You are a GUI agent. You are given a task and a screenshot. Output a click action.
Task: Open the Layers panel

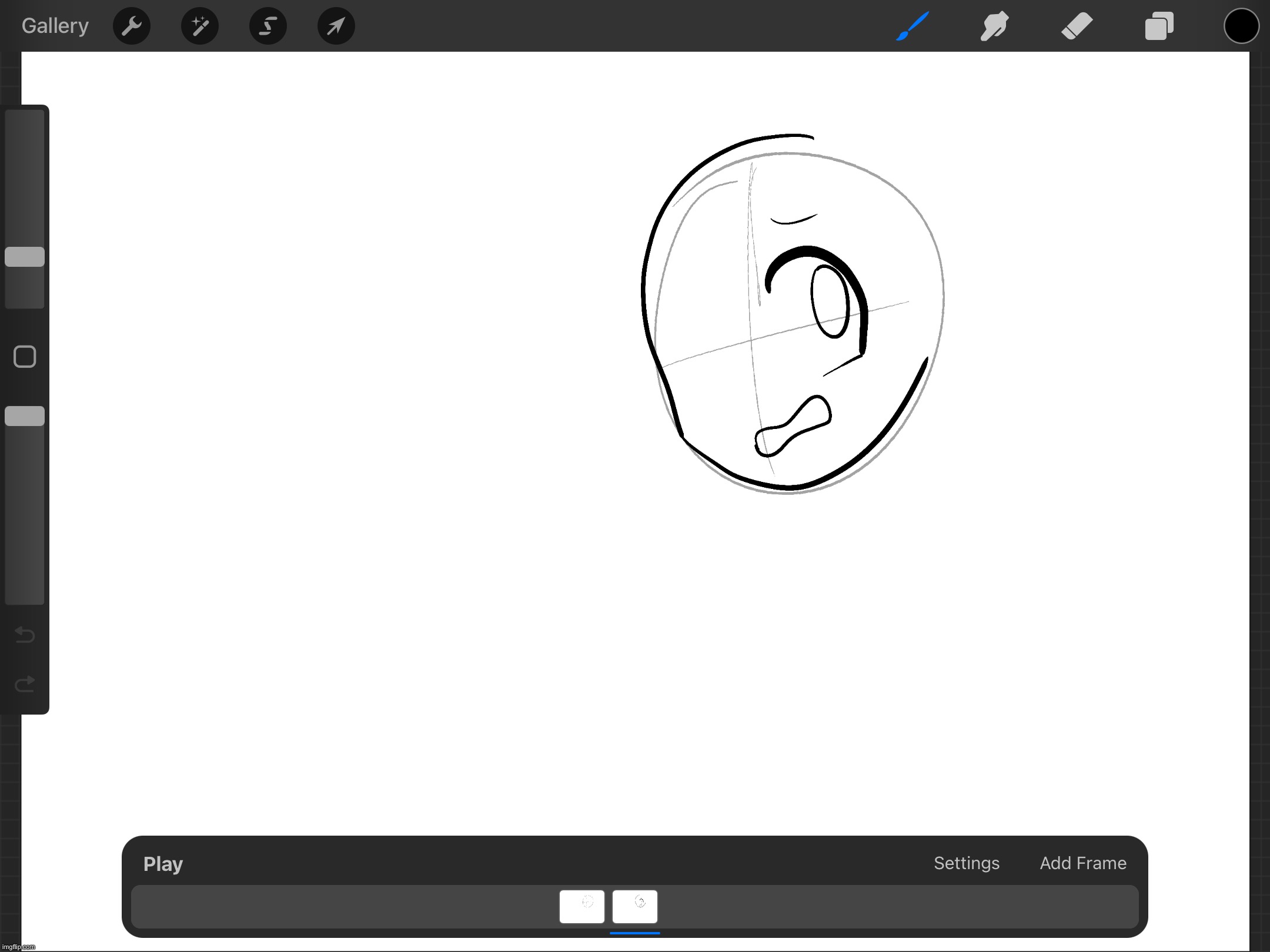tap(1159, 26)
